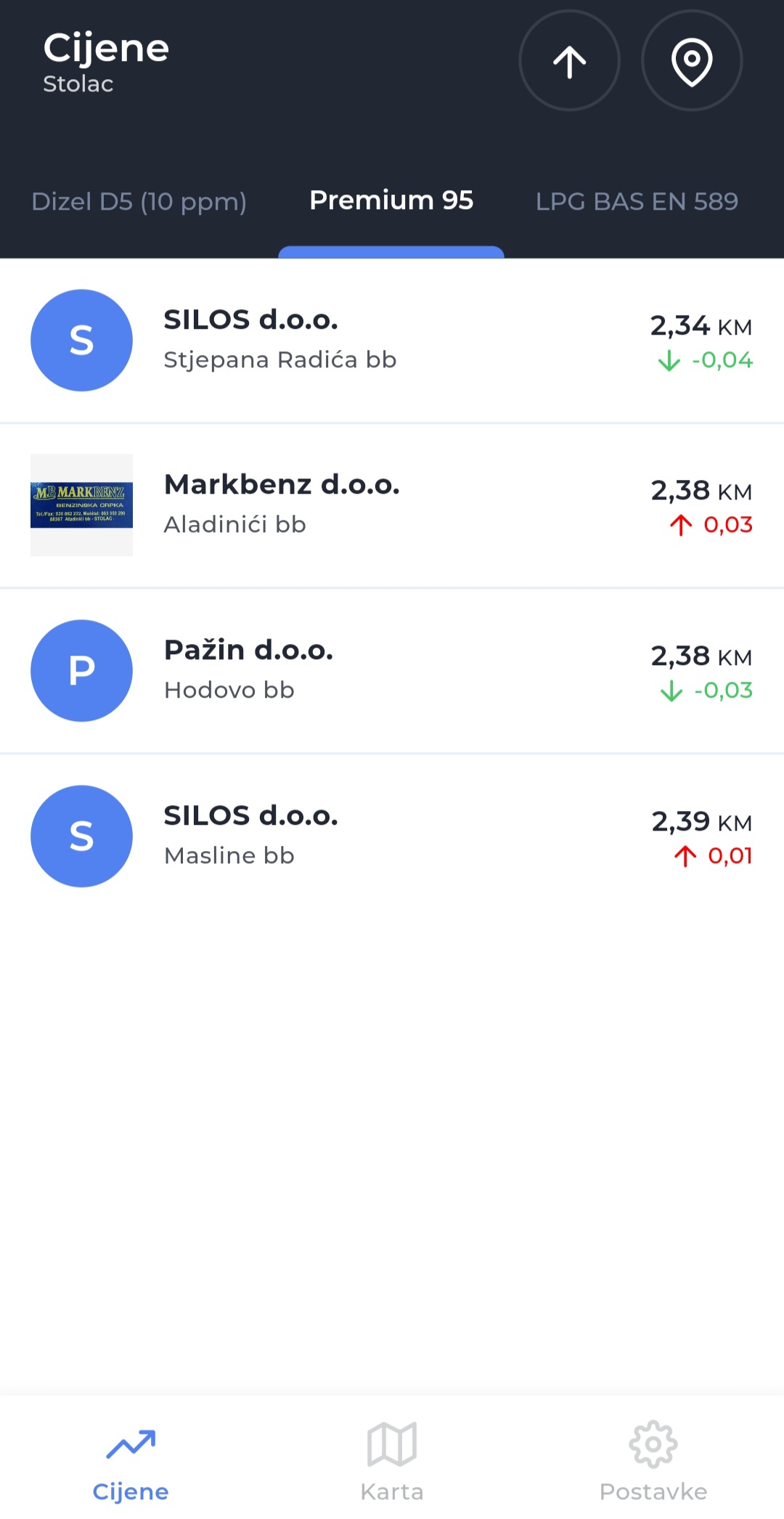Viewport: 784px width, 1519px height.
Task: Switch to LPG BAS EN 589 tab
Action: (637, 201)
